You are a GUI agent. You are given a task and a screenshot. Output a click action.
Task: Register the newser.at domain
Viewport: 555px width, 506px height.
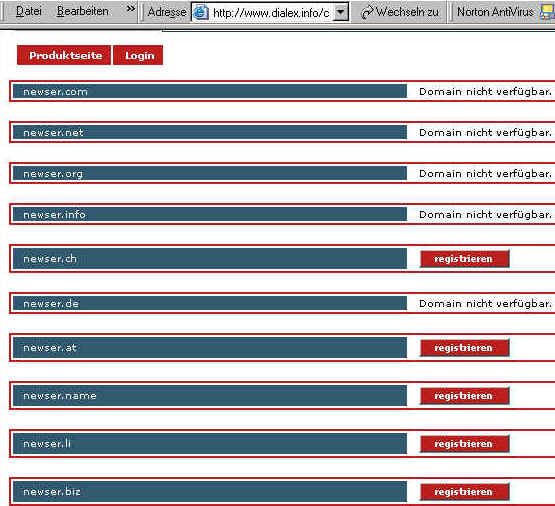pos(465,348)
